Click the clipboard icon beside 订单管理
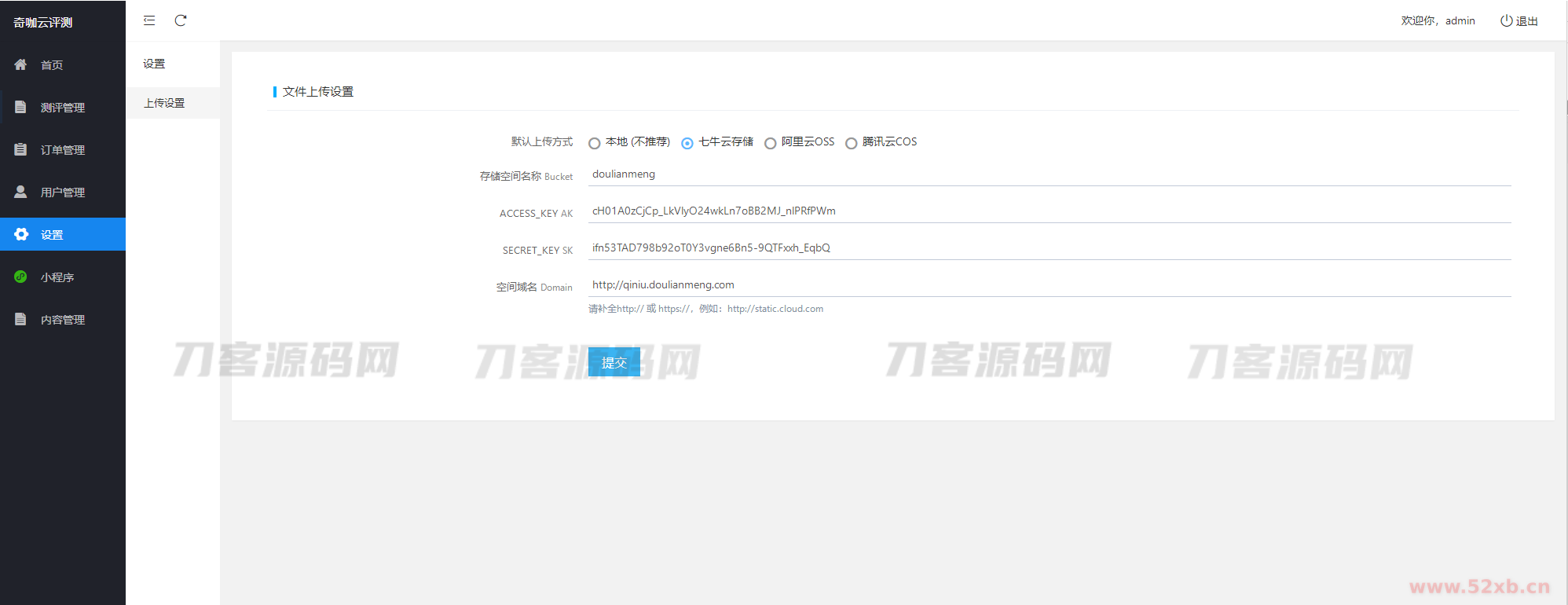The image size is (1568, 605). pyautogui.click(x=20, y=149)
